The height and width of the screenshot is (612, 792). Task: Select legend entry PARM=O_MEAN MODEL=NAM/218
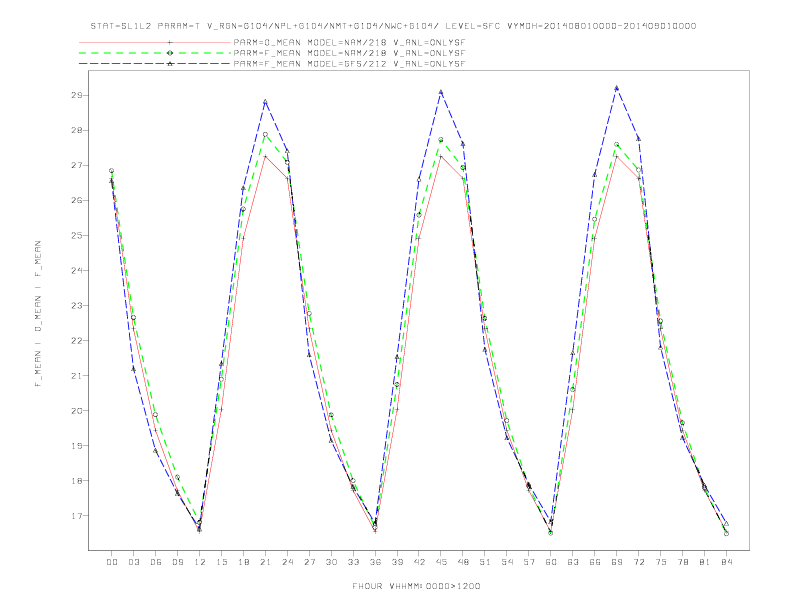pos(349,42)
